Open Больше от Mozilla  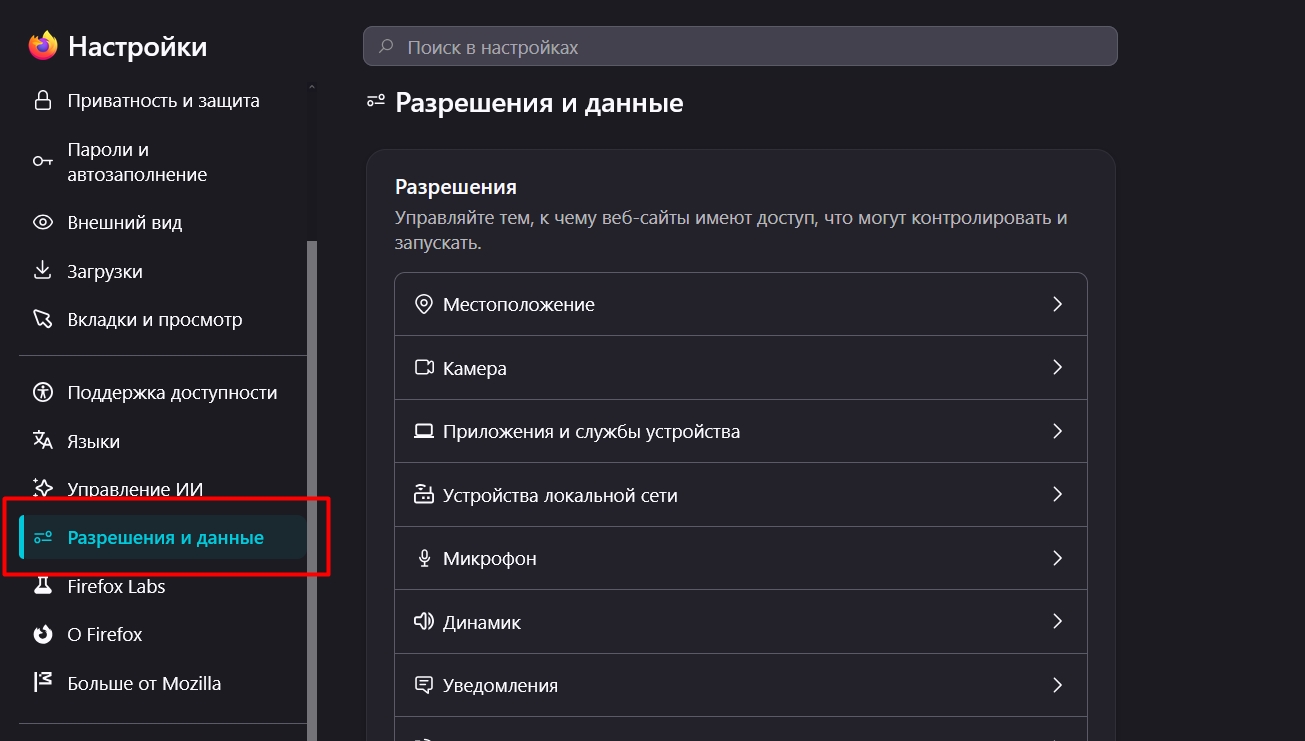pyautogui.click(x=163, y=683)
